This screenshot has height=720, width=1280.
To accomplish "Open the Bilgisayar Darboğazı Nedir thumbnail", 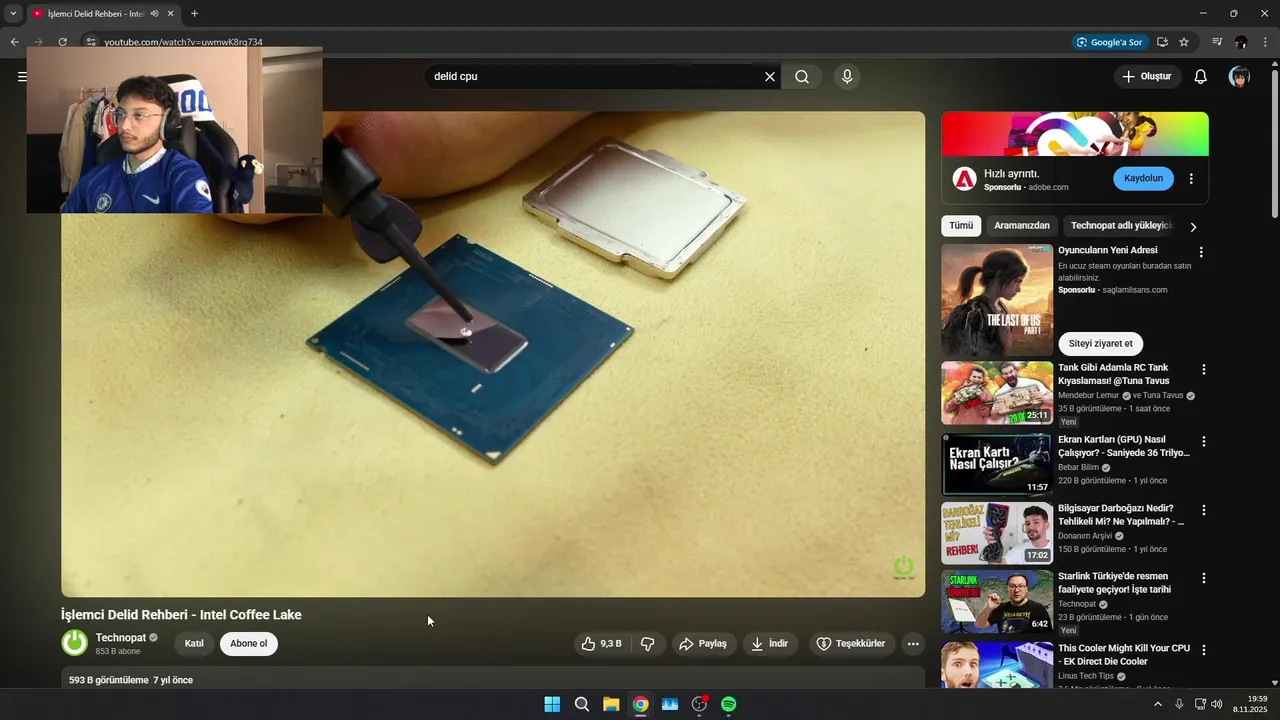I will click(997, 533).
